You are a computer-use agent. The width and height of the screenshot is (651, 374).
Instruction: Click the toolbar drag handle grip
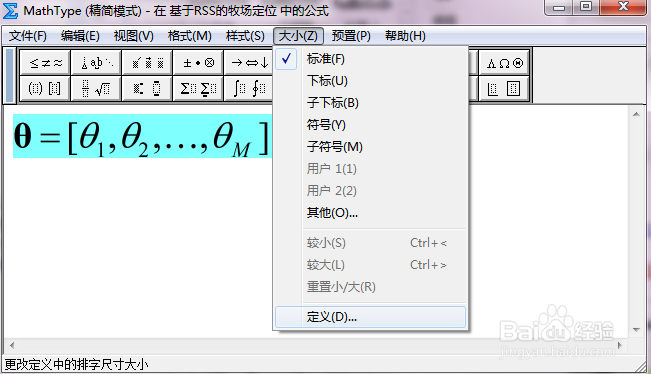click(10, 76)
